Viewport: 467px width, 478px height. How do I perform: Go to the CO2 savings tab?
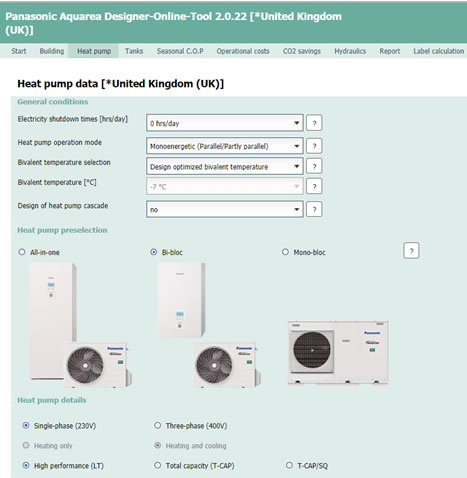(302, 51)
